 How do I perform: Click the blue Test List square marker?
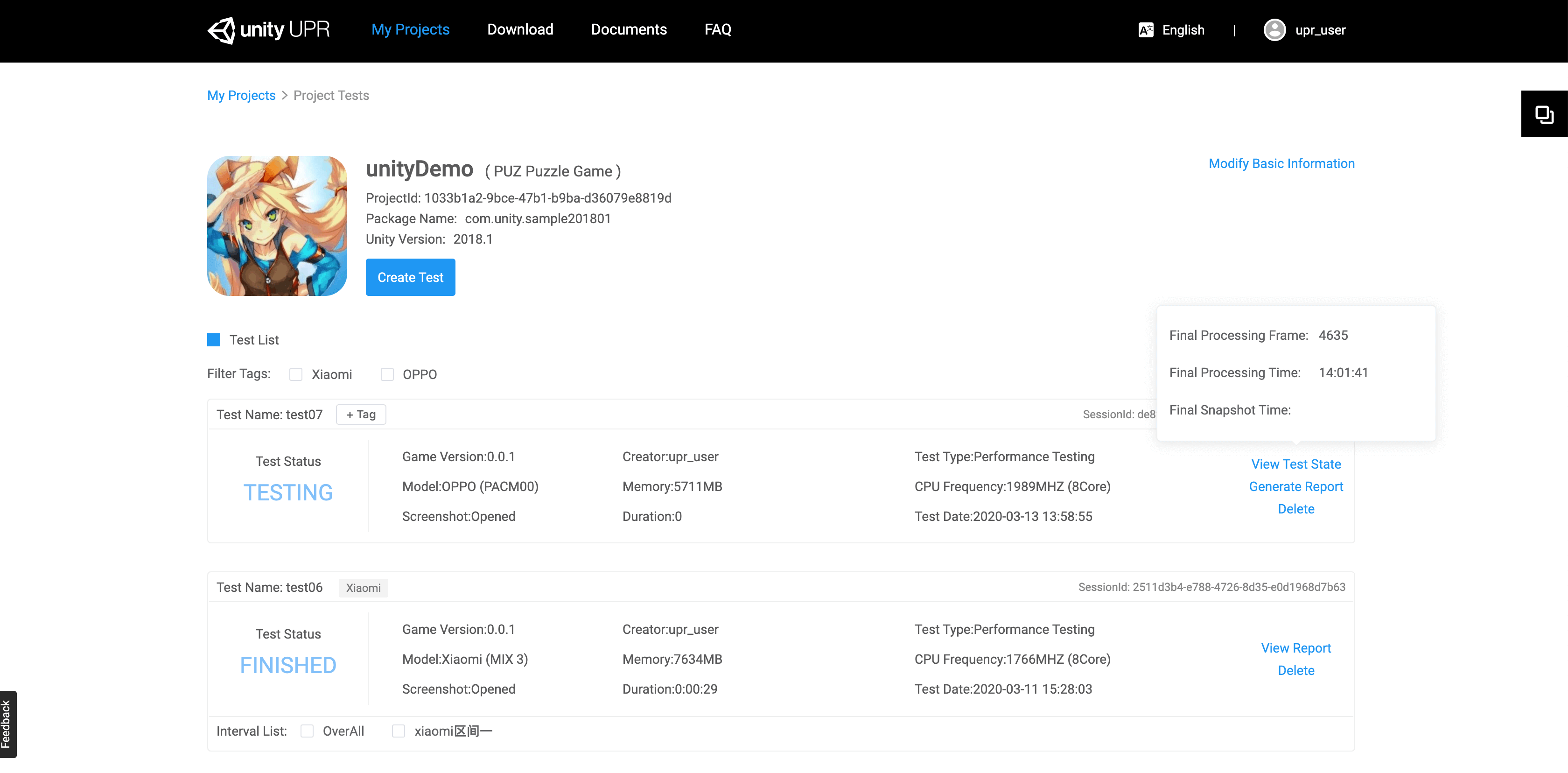pyautogui.click(x=214, y=340)
